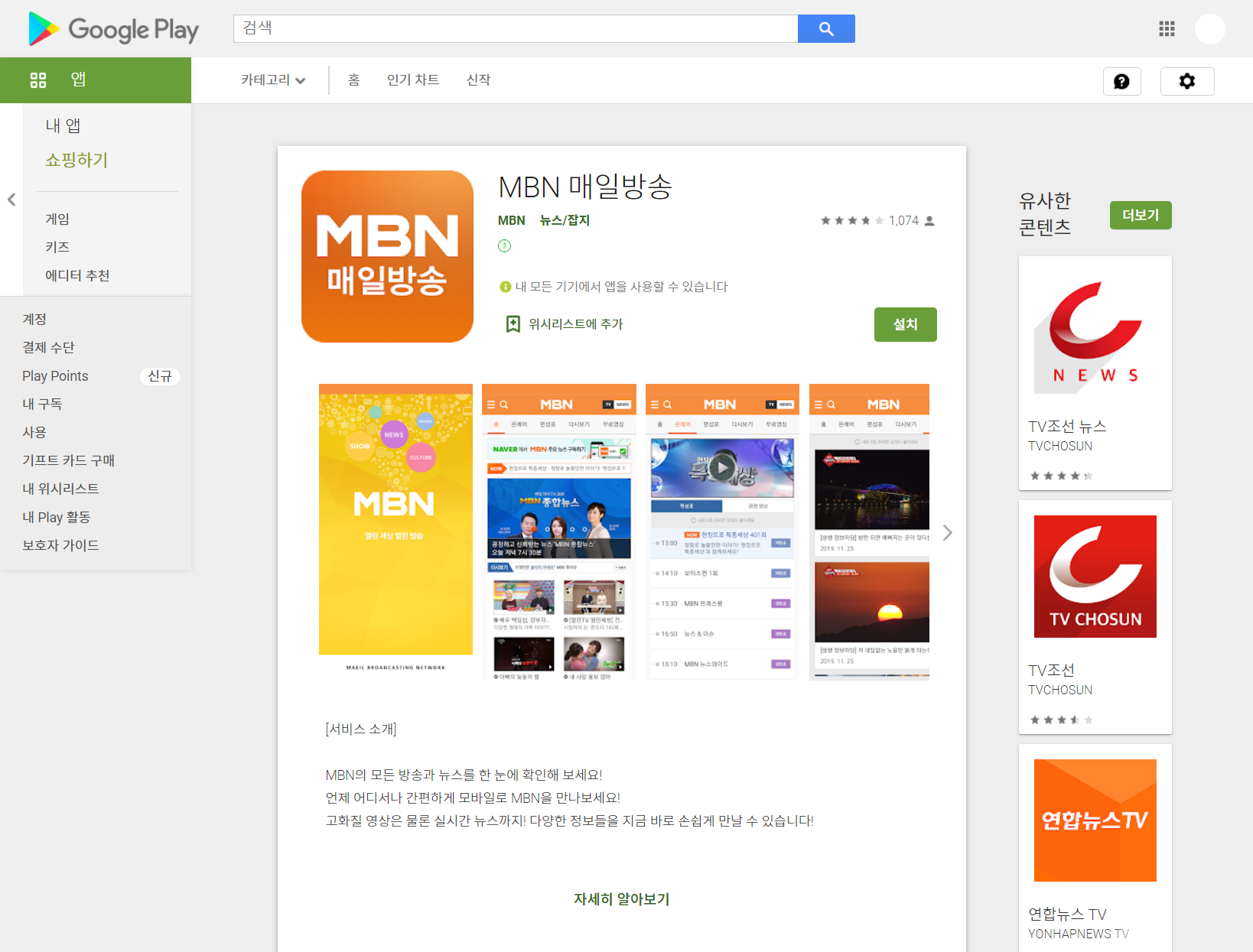Open 에디터 추천 in the sidebar
This screenshot has height=952, width=1253.
pyautogui.click(x=77, y=275)
